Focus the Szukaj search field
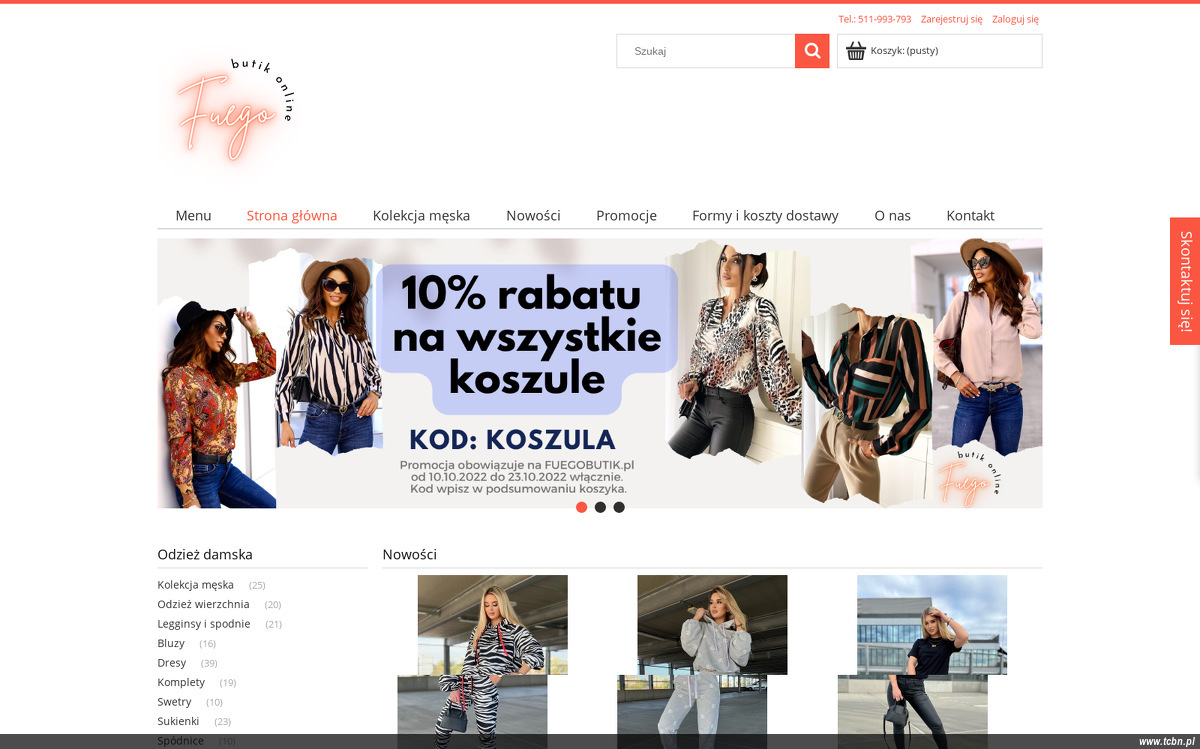Screen dimensions: 1200x749 pos(706,51)
